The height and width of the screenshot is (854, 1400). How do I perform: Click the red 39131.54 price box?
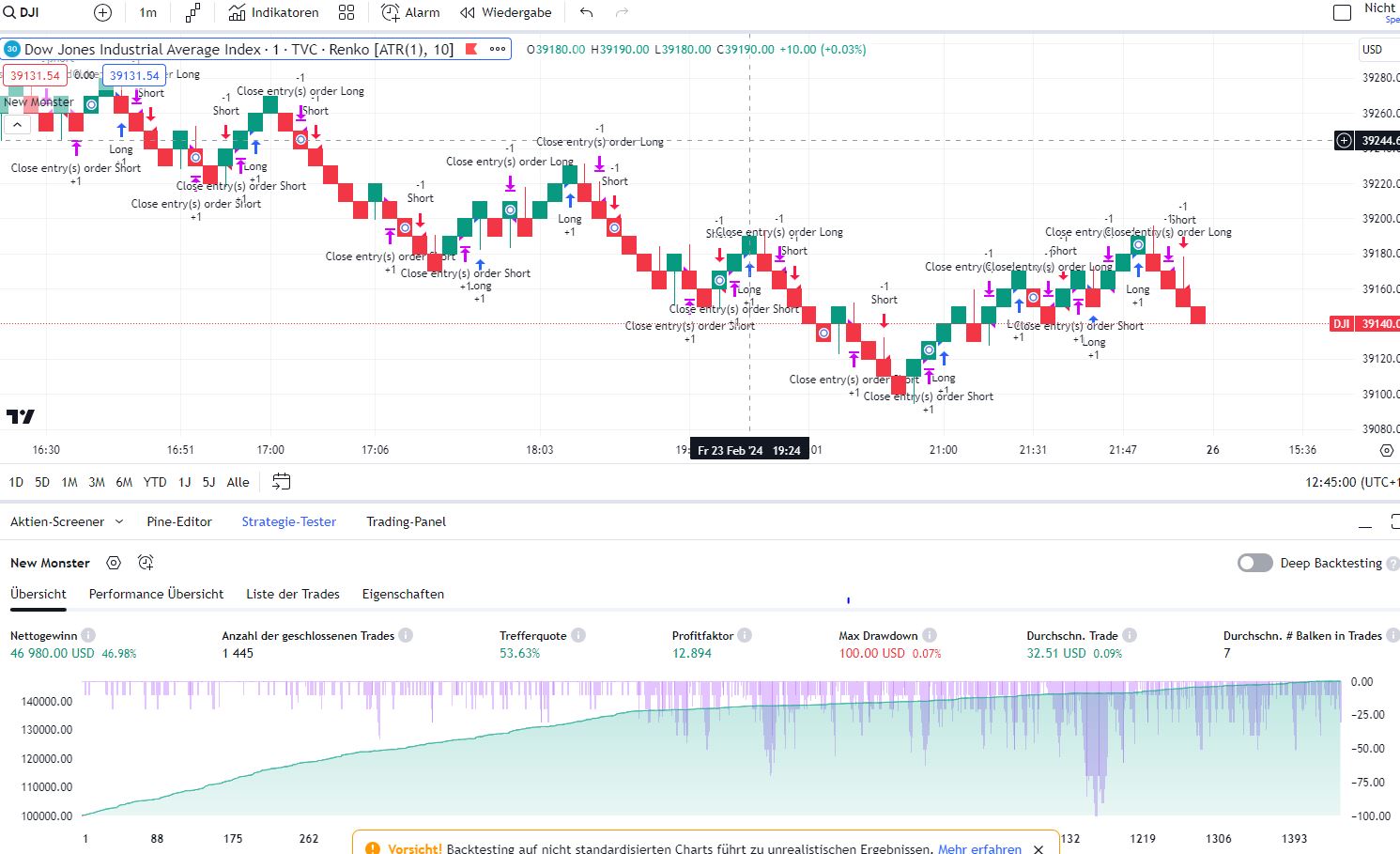click(35, 75)
